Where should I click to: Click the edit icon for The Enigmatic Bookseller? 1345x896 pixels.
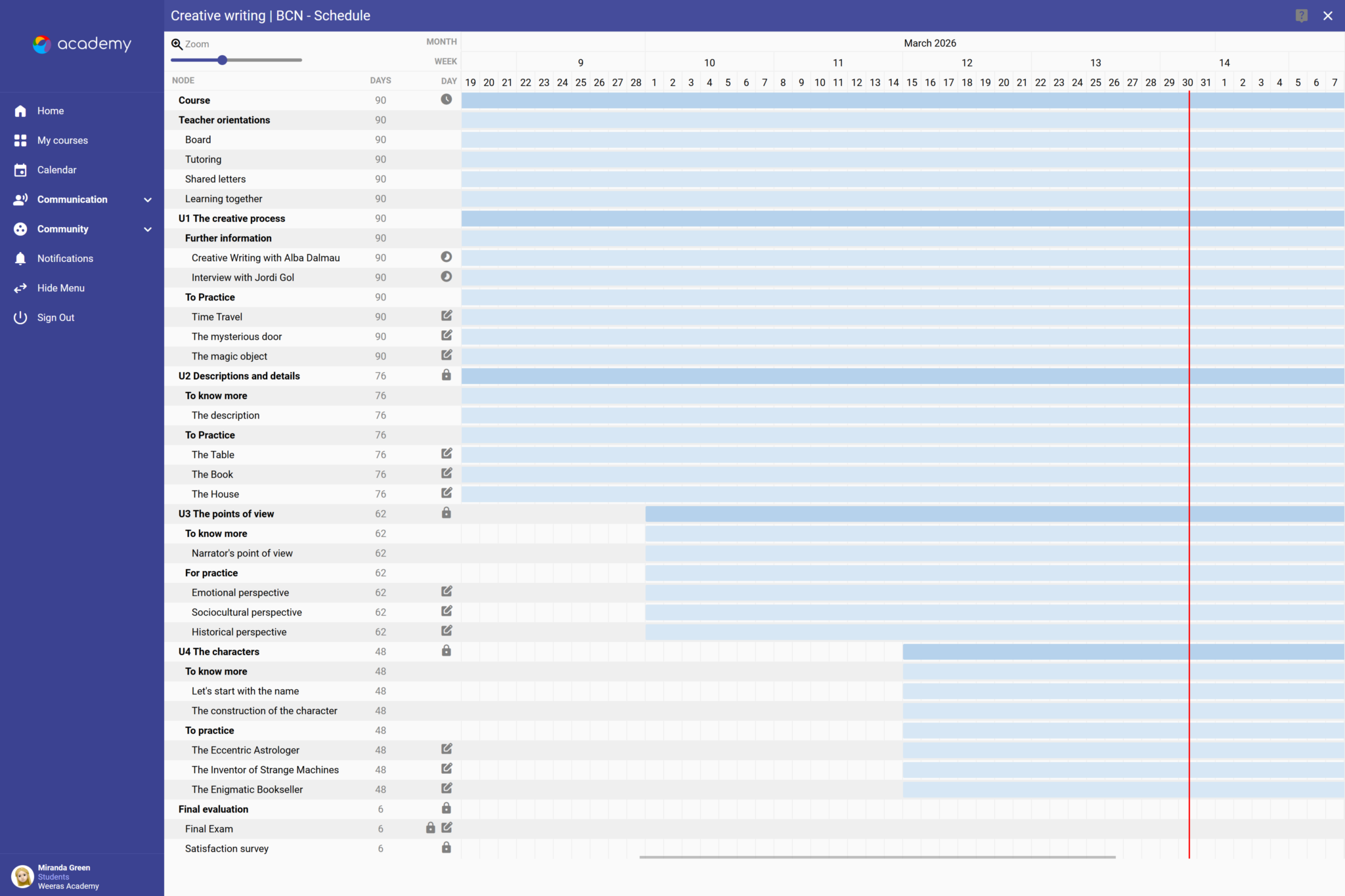pos(447,788)
